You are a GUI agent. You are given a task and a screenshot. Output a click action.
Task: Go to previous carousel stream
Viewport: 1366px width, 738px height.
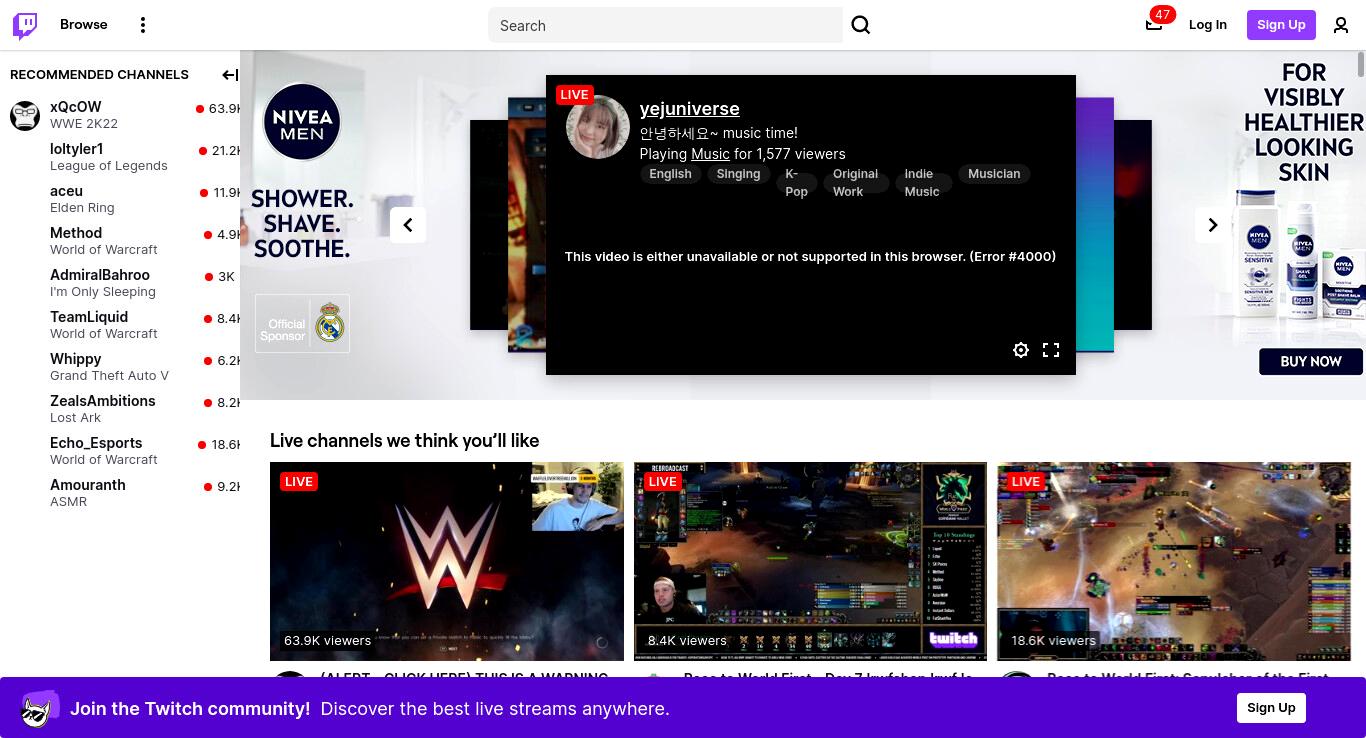pos(408,225)
